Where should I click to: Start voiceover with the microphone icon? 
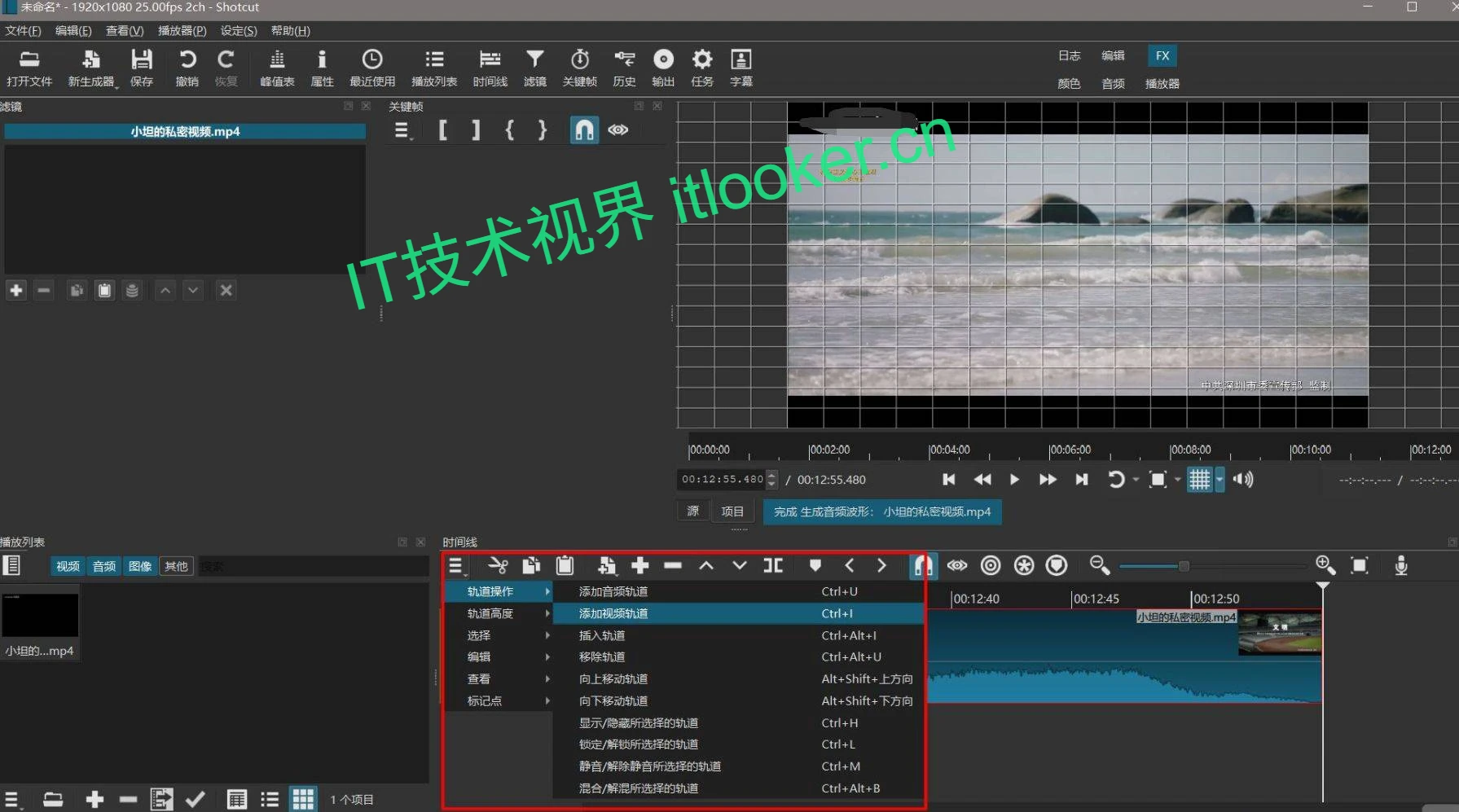pos(1402,565)
